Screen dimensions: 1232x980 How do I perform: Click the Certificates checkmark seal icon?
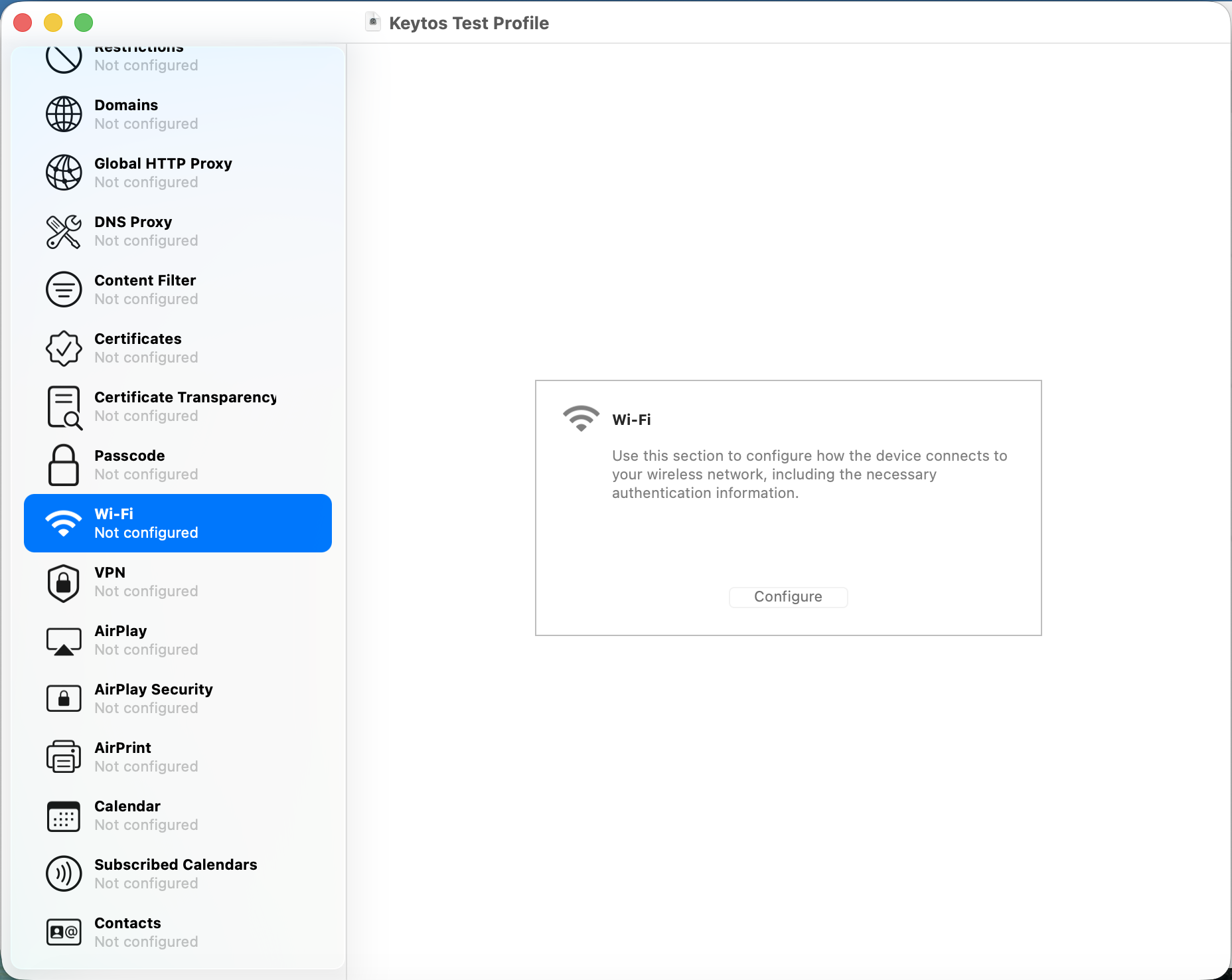[x=64, y=348]
